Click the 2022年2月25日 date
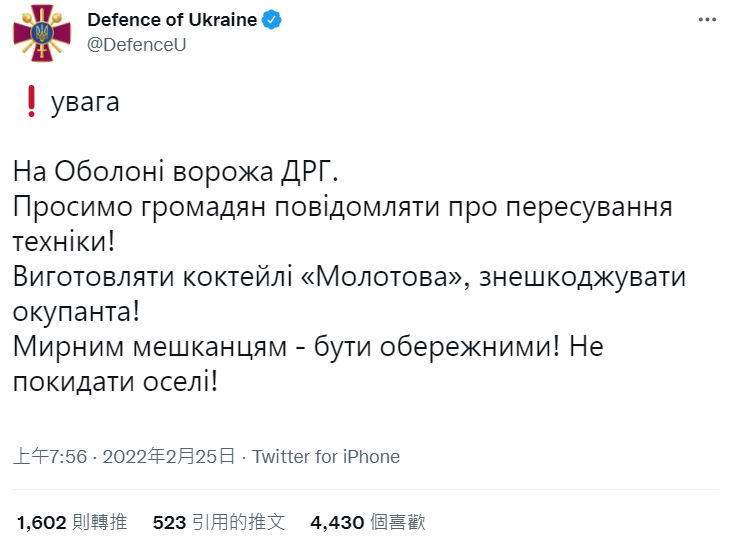The height and width of the screenshot is (540, 736). 169,456
